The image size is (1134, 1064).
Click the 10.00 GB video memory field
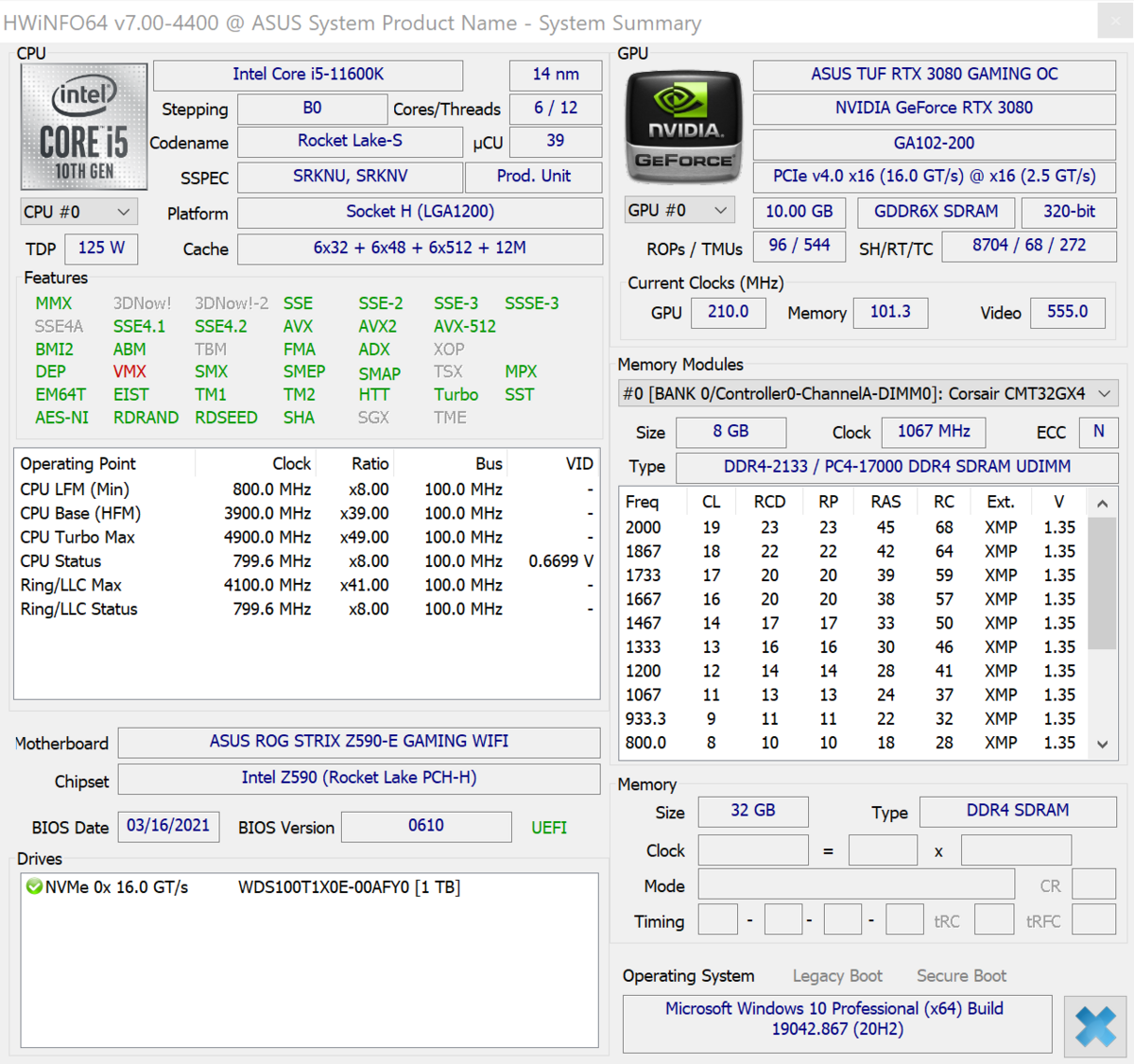799,212
